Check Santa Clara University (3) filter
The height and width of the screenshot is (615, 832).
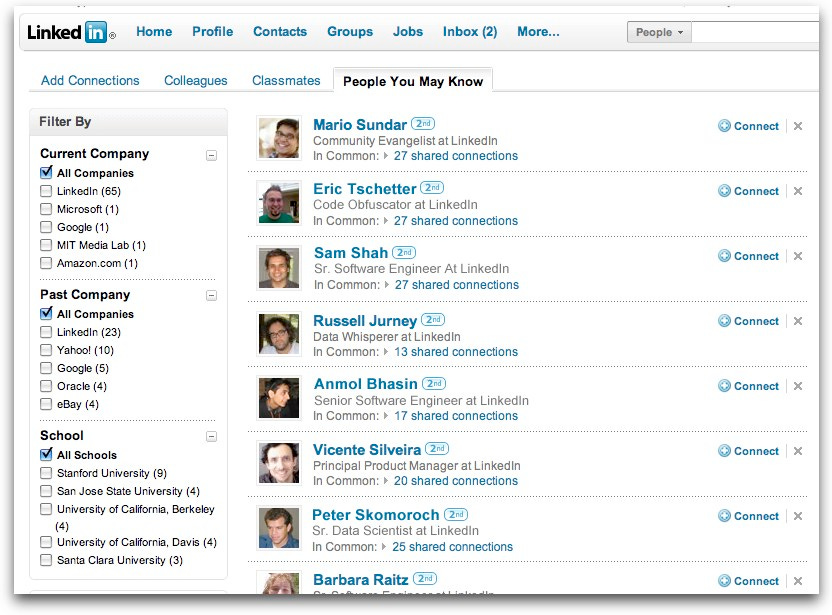tap(46, 560)
